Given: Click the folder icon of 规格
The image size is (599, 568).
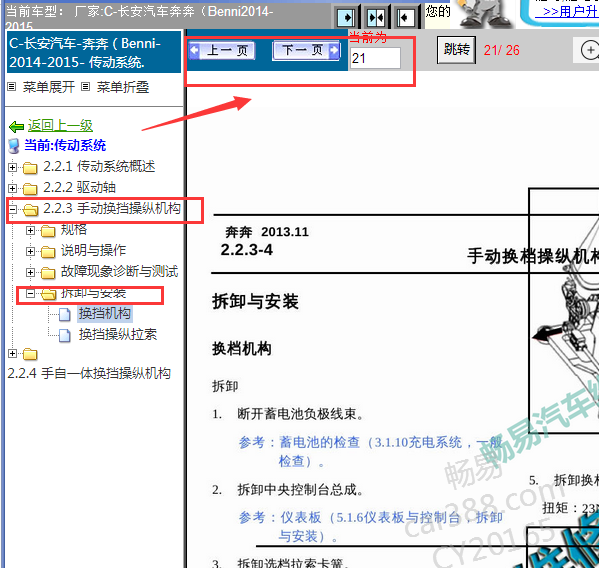Looking at the screenshot, I should pyautogui.click(x=48, y=231).
